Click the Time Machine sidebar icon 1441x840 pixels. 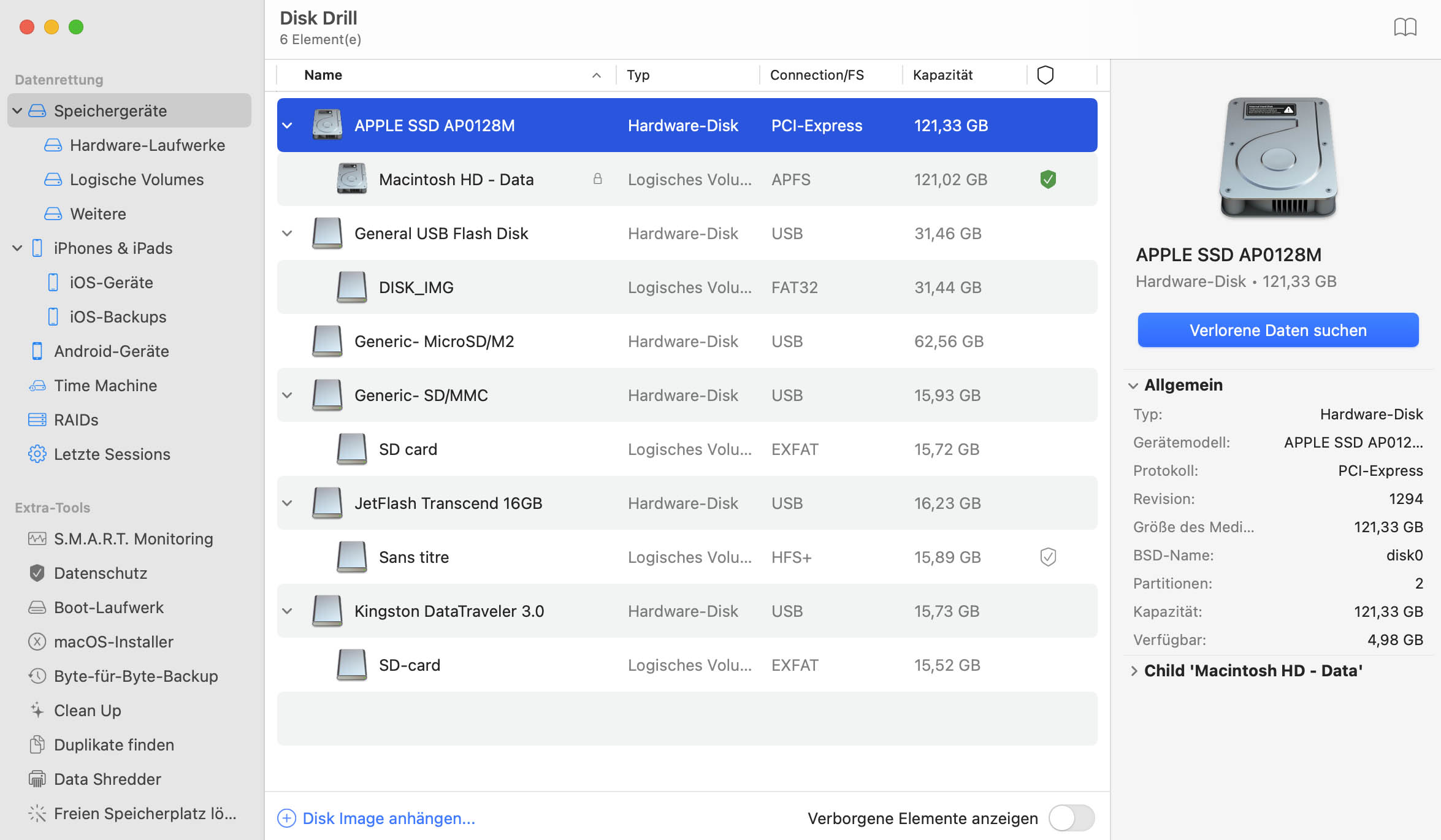tap(36, 385)
